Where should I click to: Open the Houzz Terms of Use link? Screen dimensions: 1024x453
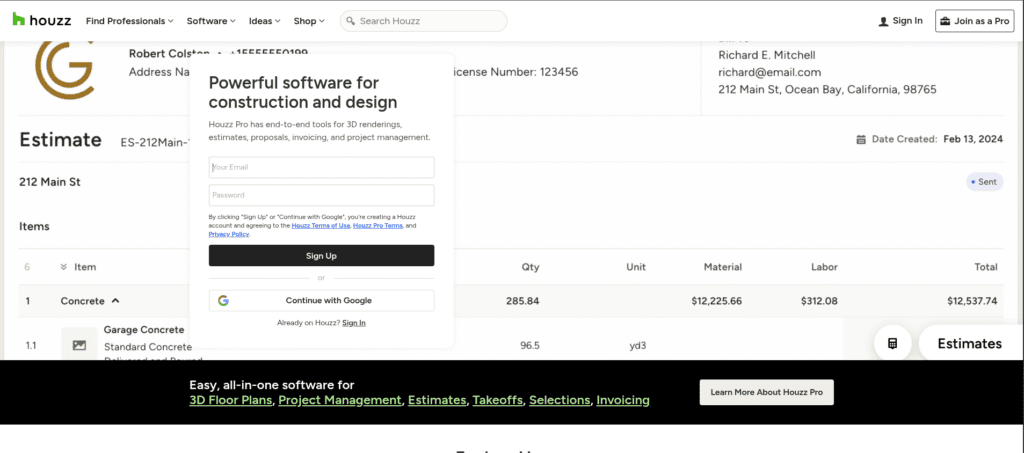pyautogui.click(x=321, y=225)
